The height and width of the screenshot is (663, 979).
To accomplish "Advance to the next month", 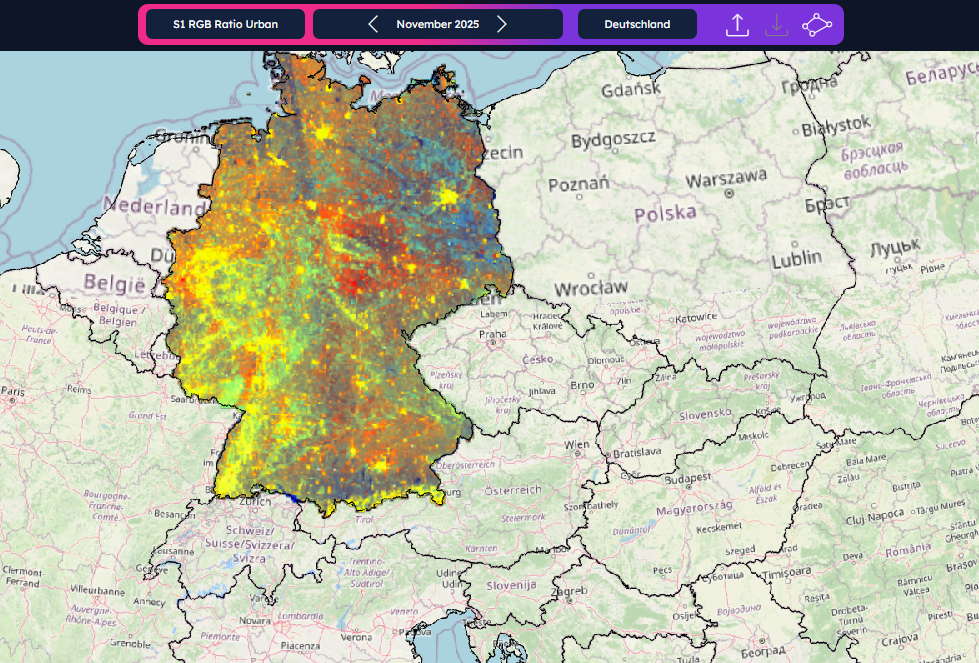I will click(x=502, y=24).
